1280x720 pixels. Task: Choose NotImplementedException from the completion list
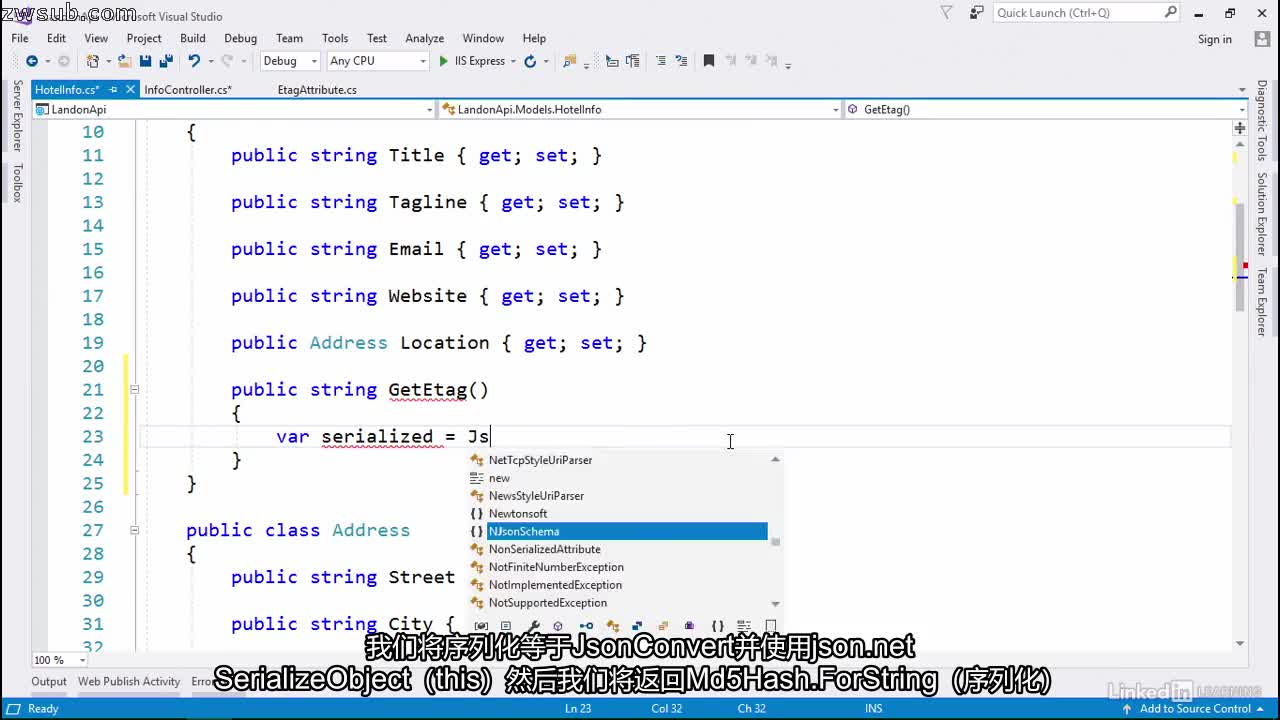point(619,585)
